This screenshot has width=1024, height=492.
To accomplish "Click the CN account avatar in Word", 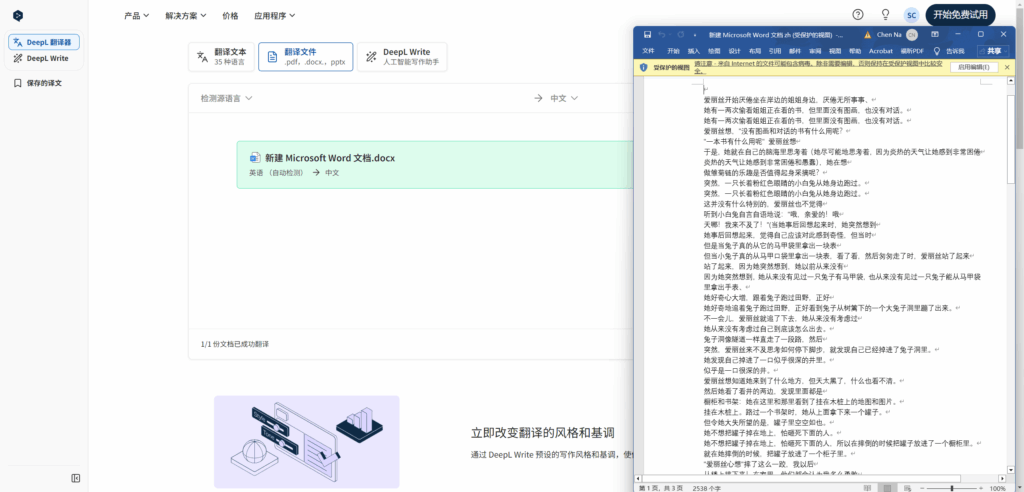I will 912,35.
